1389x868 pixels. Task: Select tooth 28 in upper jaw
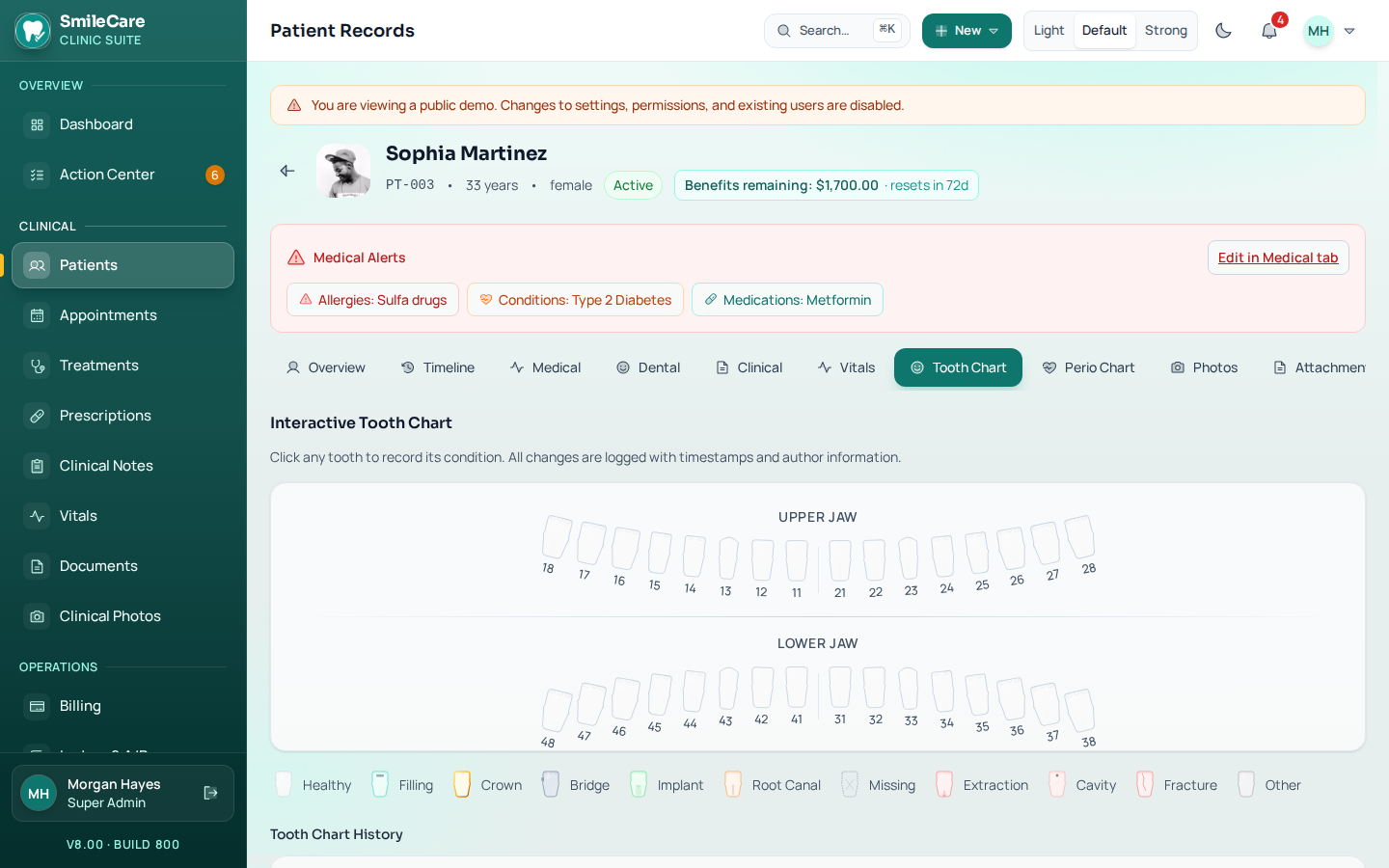point(1079,537)
